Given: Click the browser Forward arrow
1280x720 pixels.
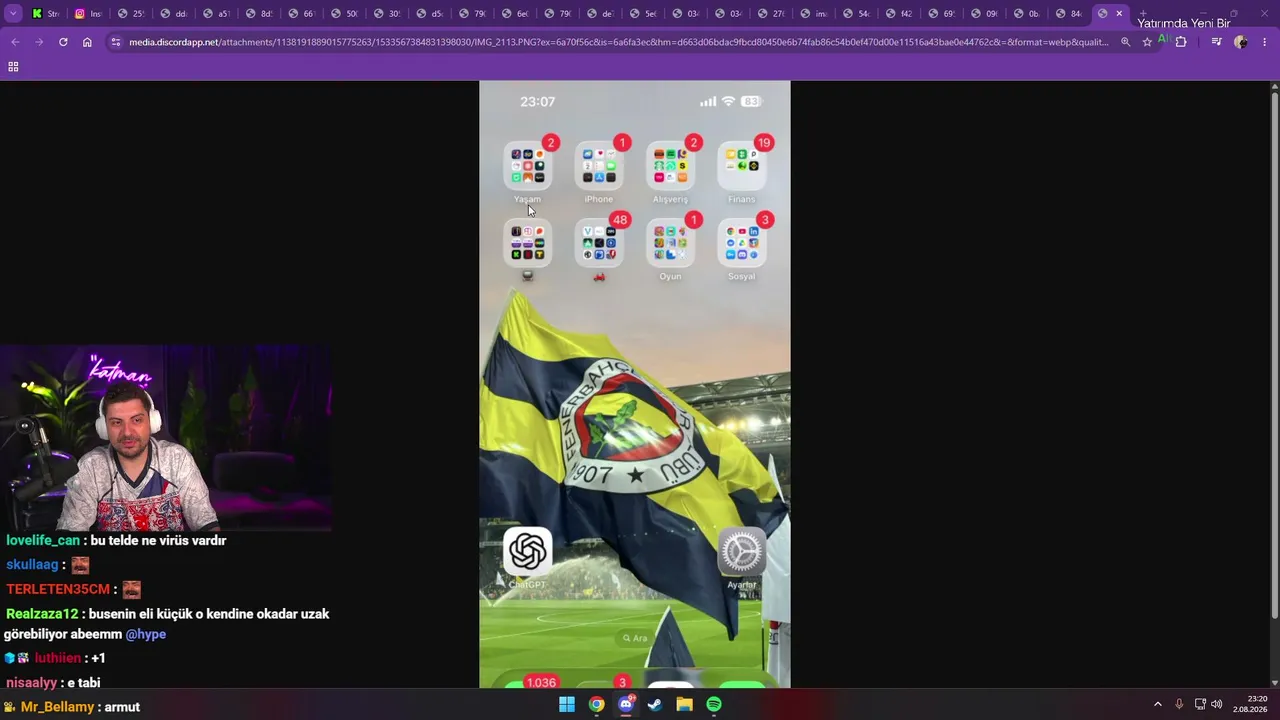Looking at the screenshot, I should click(x=39, y=42).
